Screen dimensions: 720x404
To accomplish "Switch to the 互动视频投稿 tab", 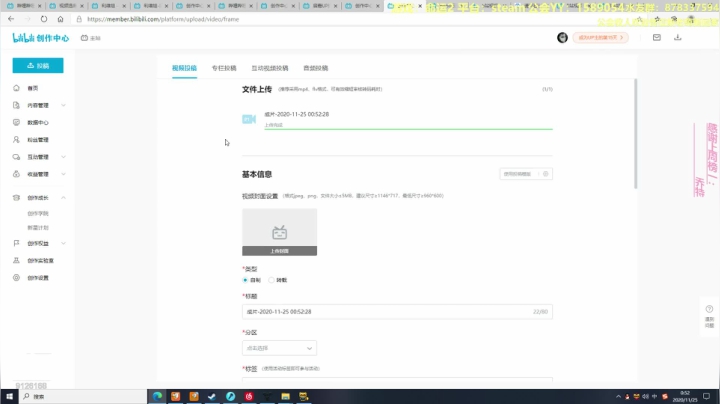I will [x=270, y=68].
